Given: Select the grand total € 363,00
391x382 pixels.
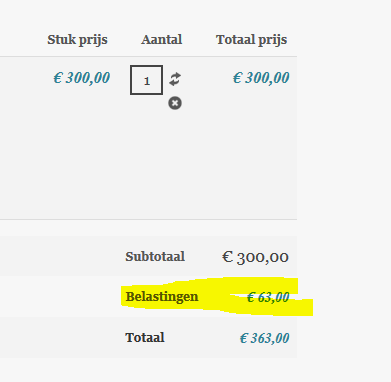Looking at the screenshot, I should 265,338.
